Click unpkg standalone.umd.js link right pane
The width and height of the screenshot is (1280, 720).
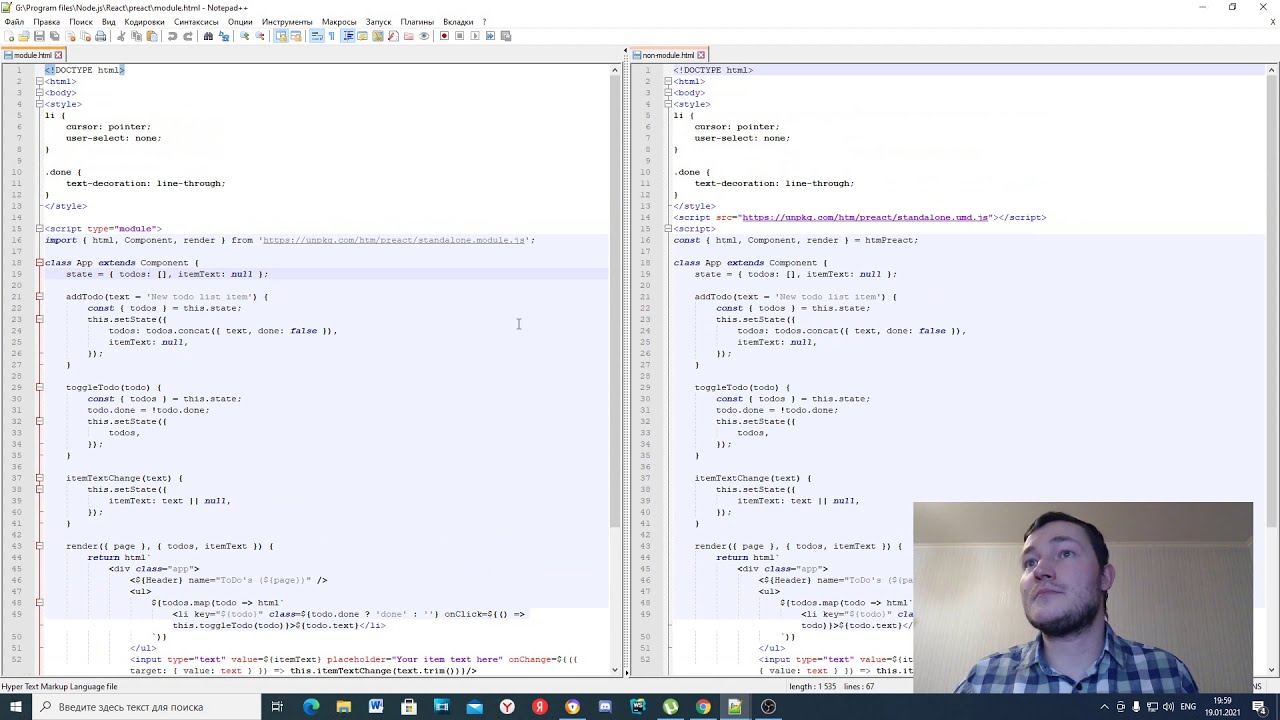865,217
